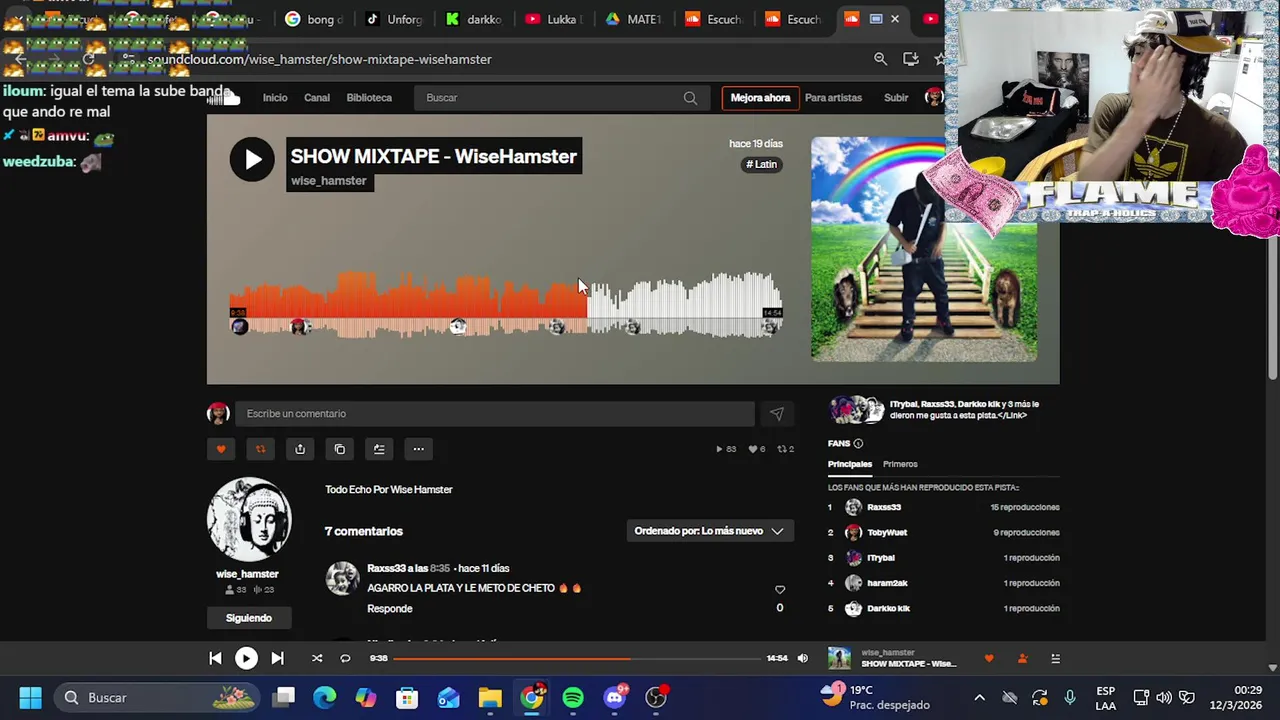Open Discord from the taskbar
Image resolution: width=1280 pixels, height=720 pixels.
[615, 697]
